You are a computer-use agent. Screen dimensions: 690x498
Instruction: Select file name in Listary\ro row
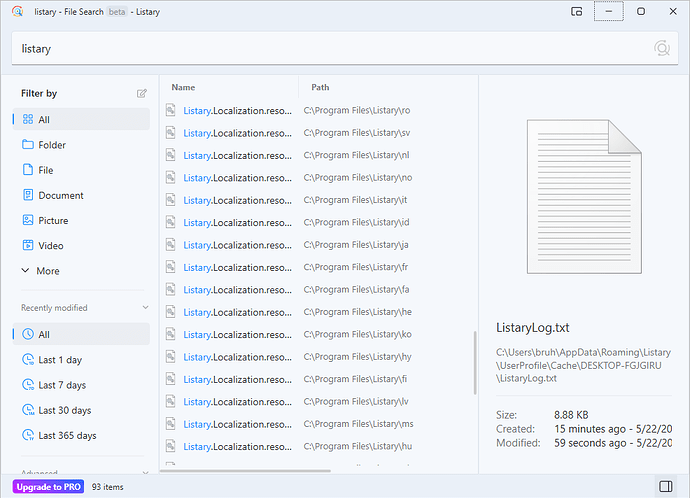(x=238, y=110)
